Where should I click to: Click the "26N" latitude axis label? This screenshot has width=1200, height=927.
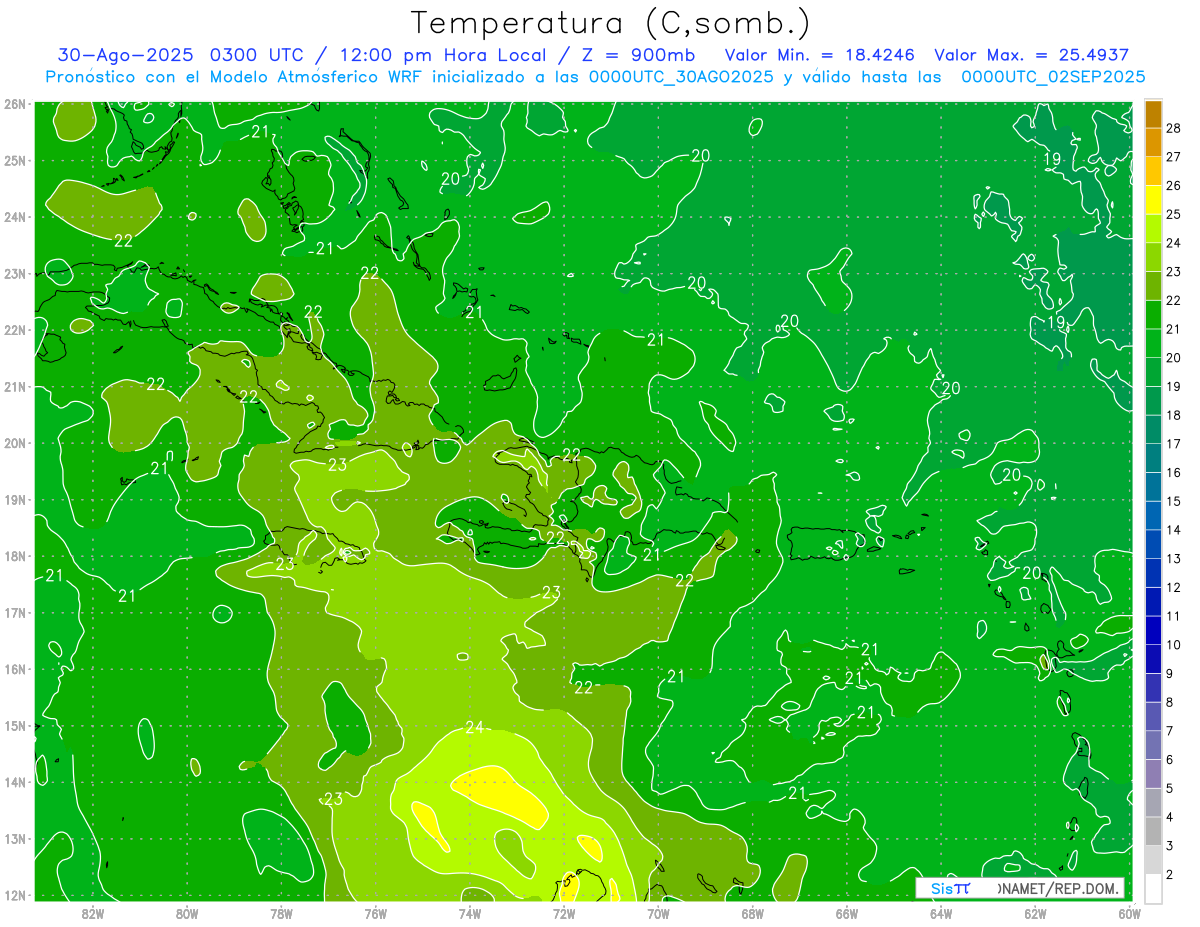click(15, 104)
